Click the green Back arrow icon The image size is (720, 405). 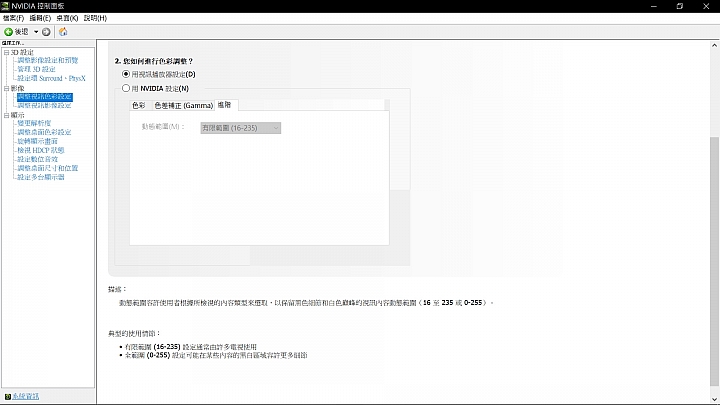click(x=8, y=32)
